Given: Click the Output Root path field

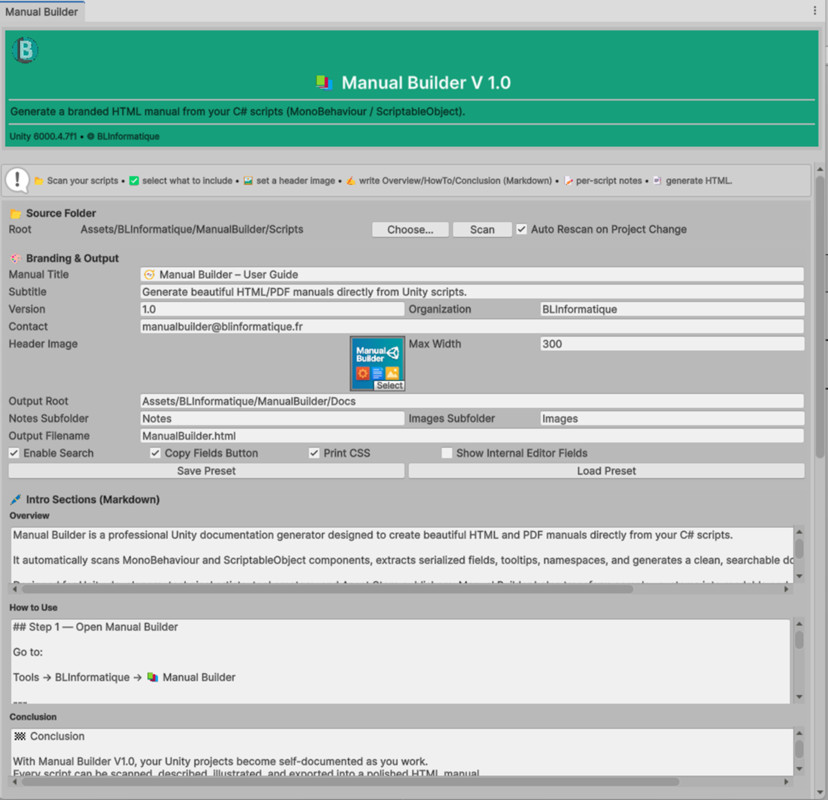Looking at the screenshot, I should coord(472,401).
